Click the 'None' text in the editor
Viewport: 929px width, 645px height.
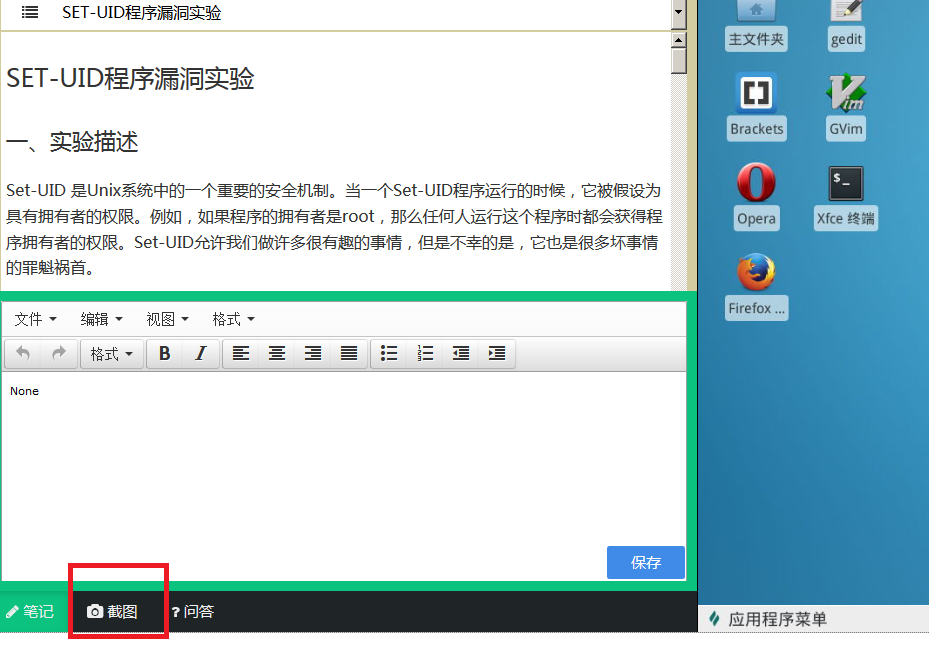click(x=24, y=391)
